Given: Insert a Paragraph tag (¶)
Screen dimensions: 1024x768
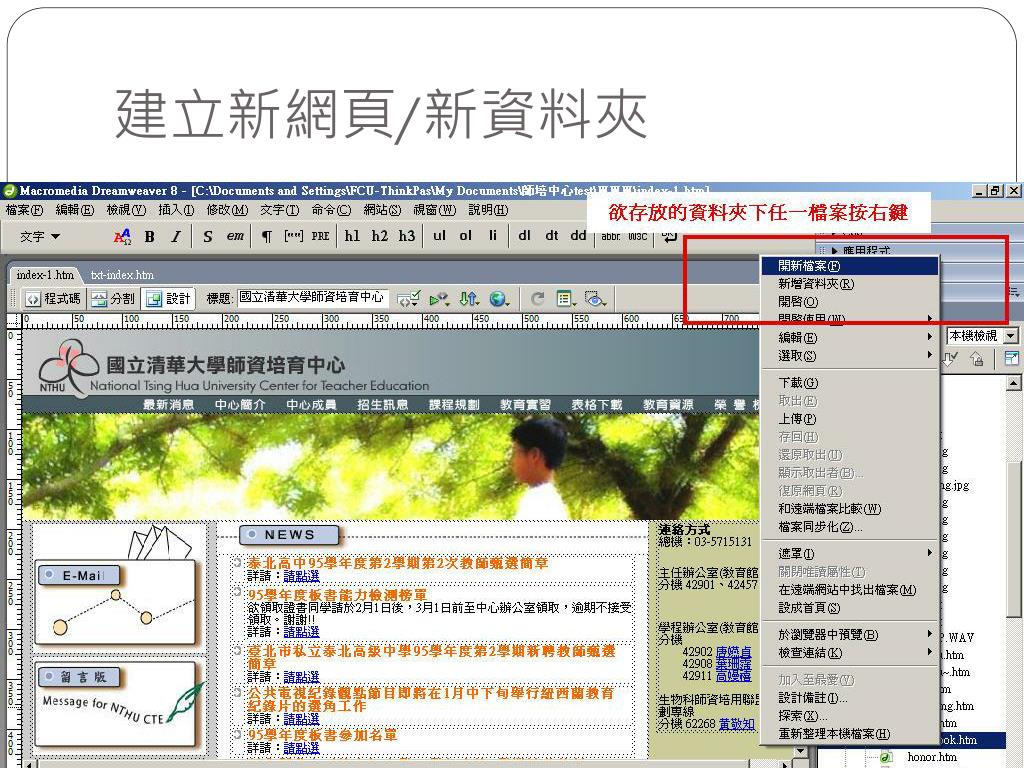Looking at the screenshot, I should point(266,236).
